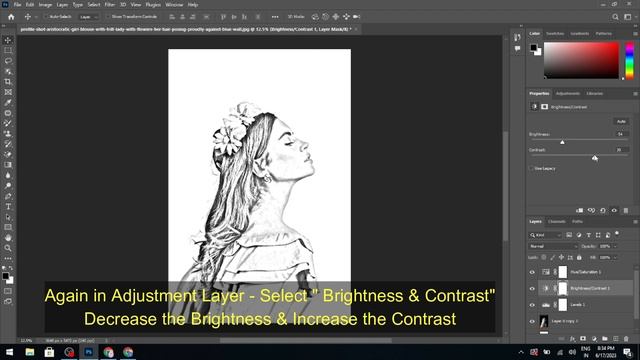Viewport: 640px width, 360px height.
Task: Select the Crop tool
Action: (x=8, y=82)
